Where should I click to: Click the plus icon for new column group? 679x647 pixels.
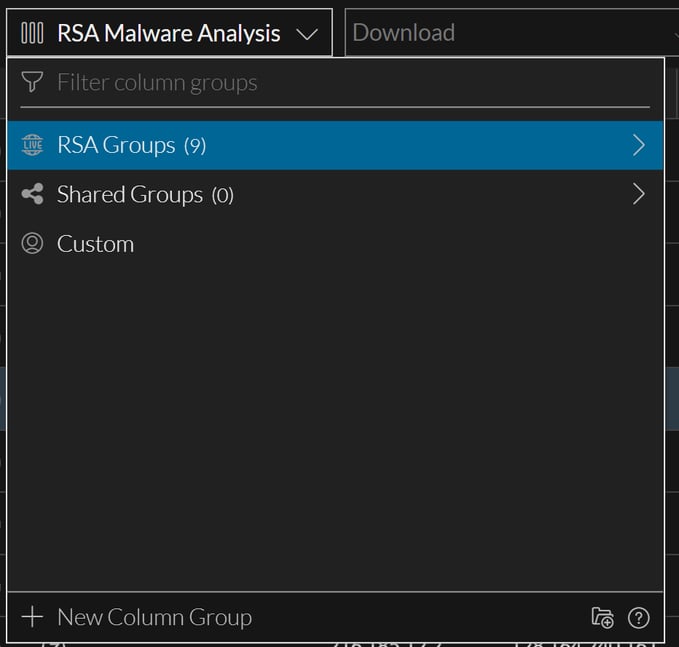tap(32, 617)
